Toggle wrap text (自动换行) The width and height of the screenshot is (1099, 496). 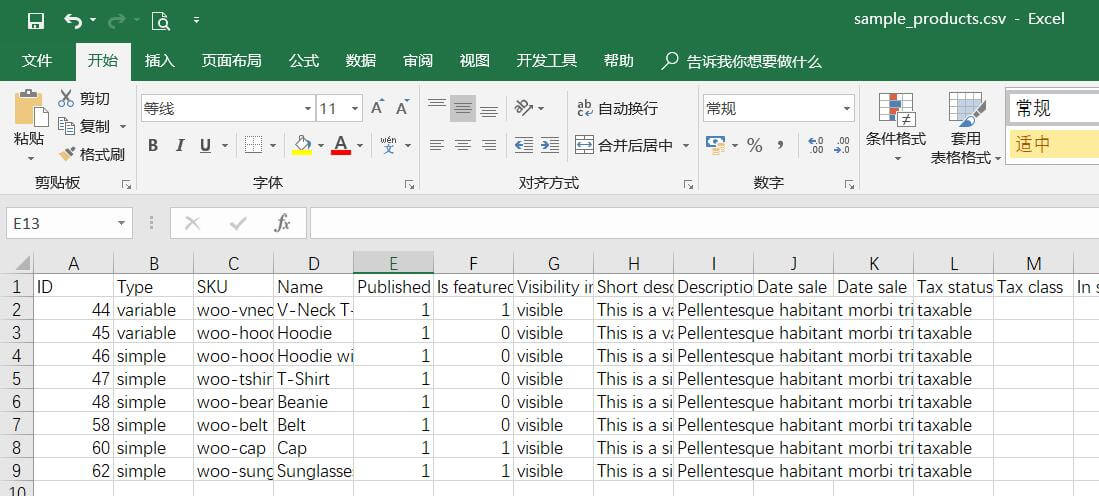coord(617,108)
